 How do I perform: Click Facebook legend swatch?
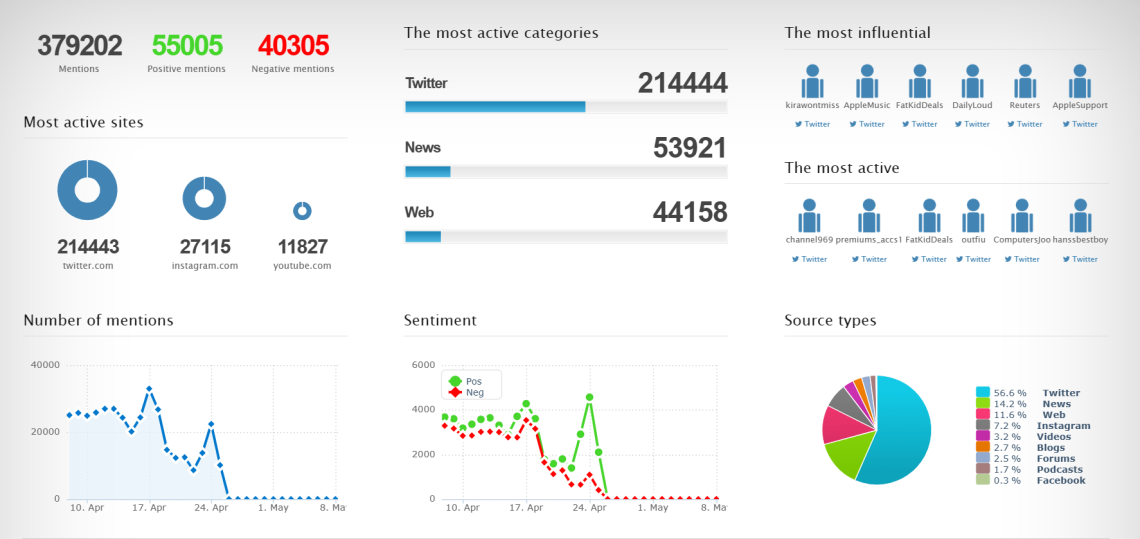(983, 480)
